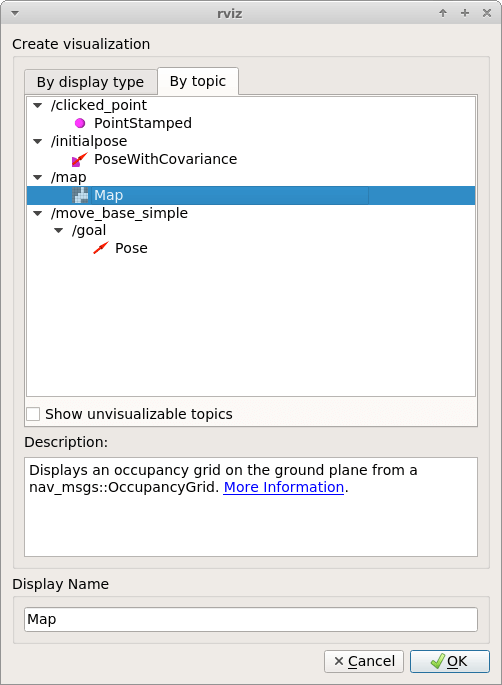Click the /initialpose topic label
The width and height of the screenshot is (502, 685).
tap(89, 141)
